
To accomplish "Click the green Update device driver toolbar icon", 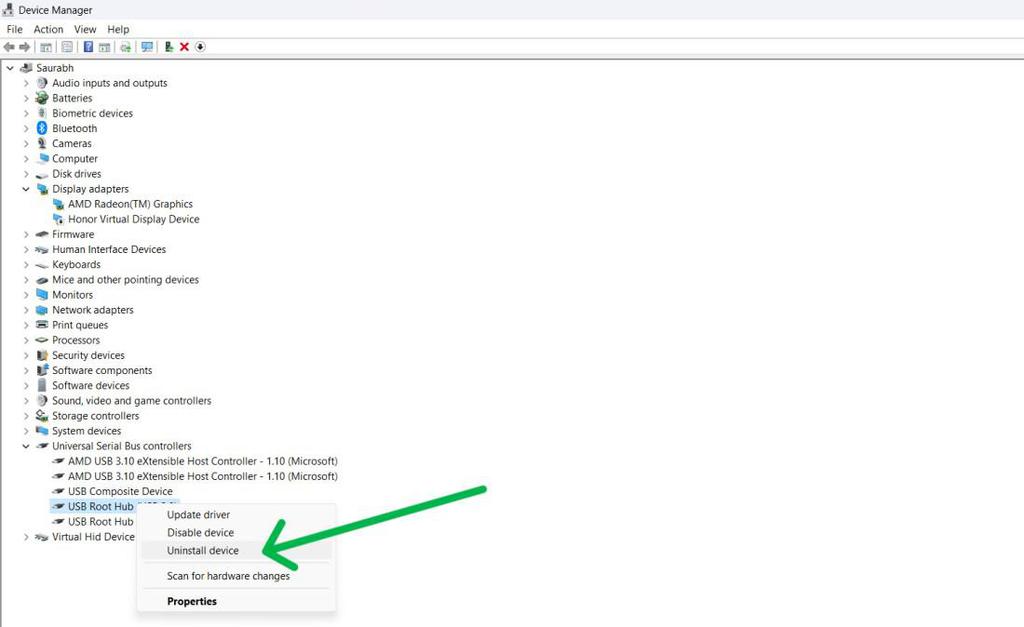I will (168, 47).
